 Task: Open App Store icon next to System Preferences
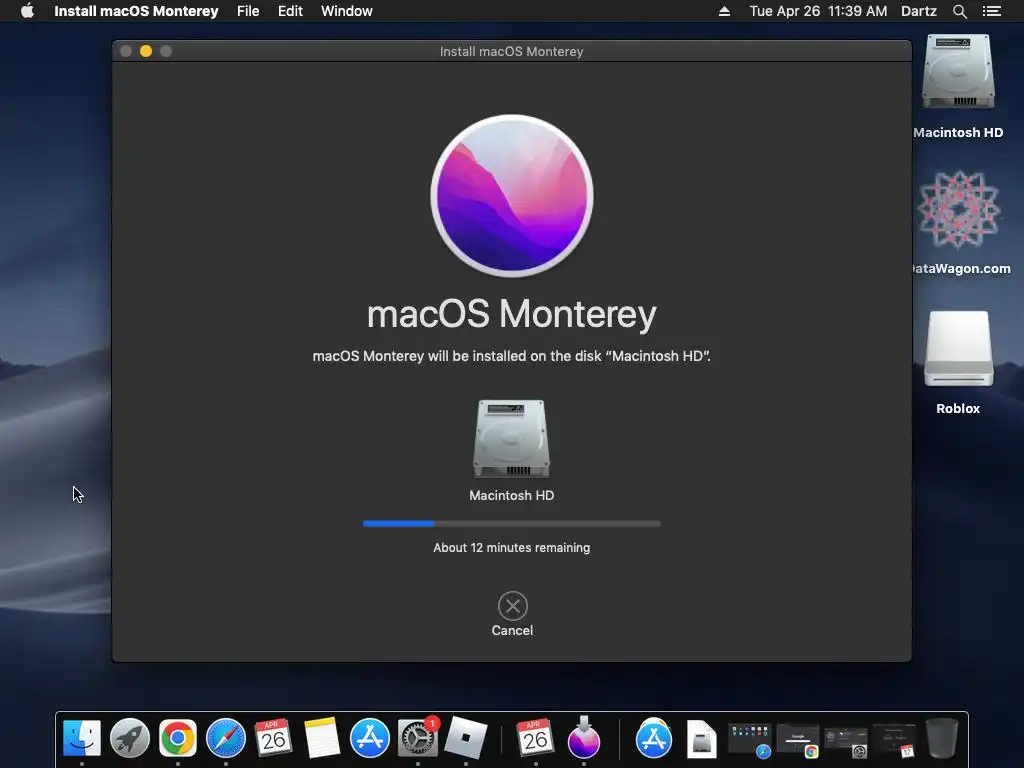(370, 739)
